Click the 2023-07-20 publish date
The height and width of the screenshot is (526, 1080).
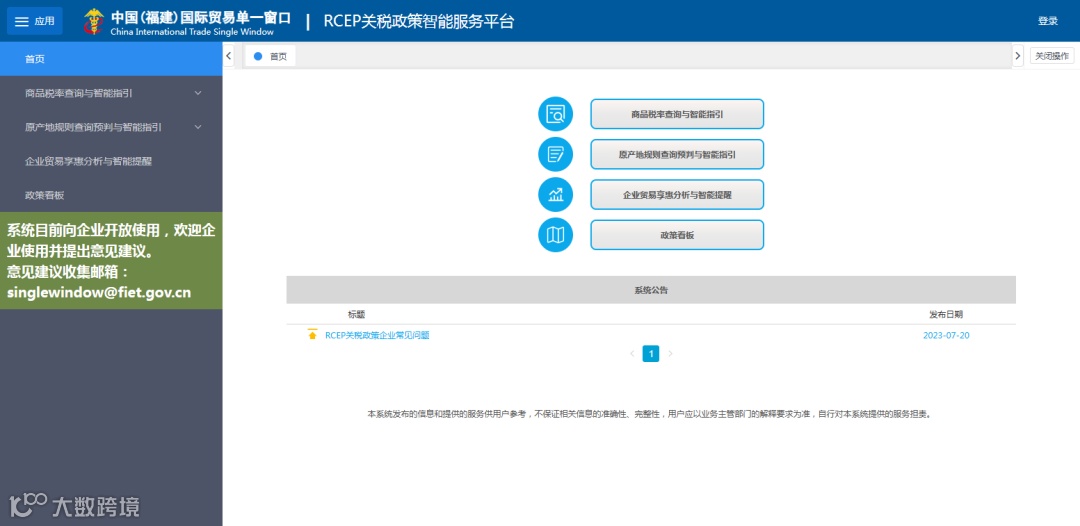tap(946, 335)
